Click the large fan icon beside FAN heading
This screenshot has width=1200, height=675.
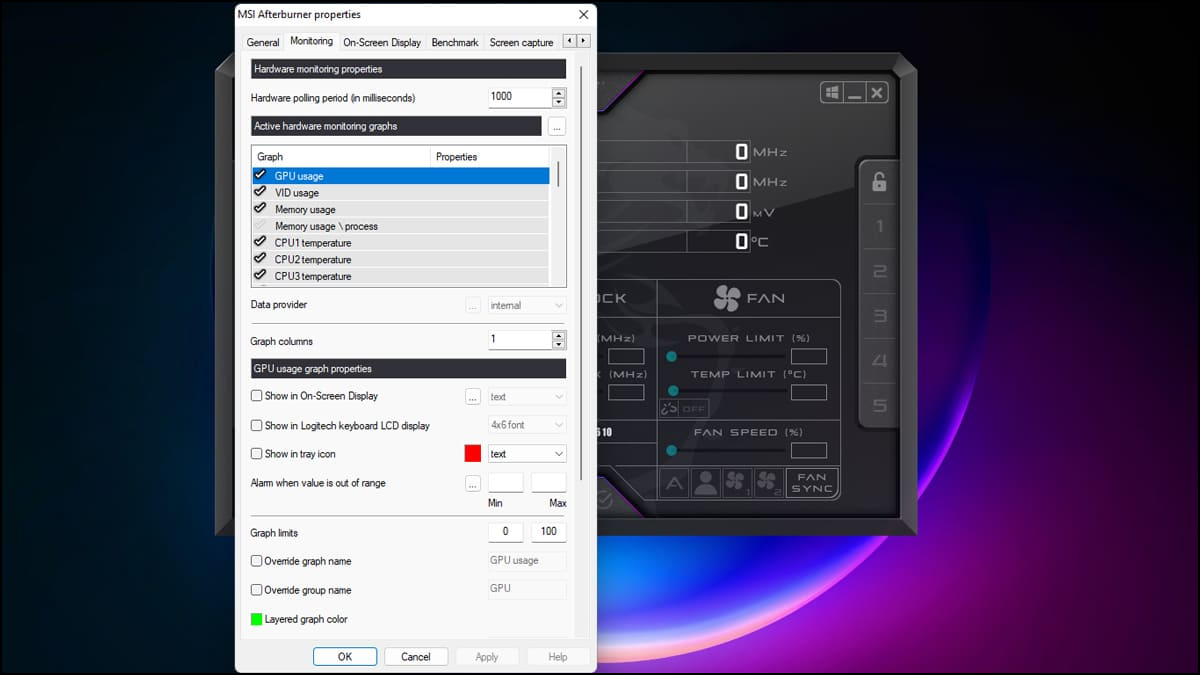(727, 298)
